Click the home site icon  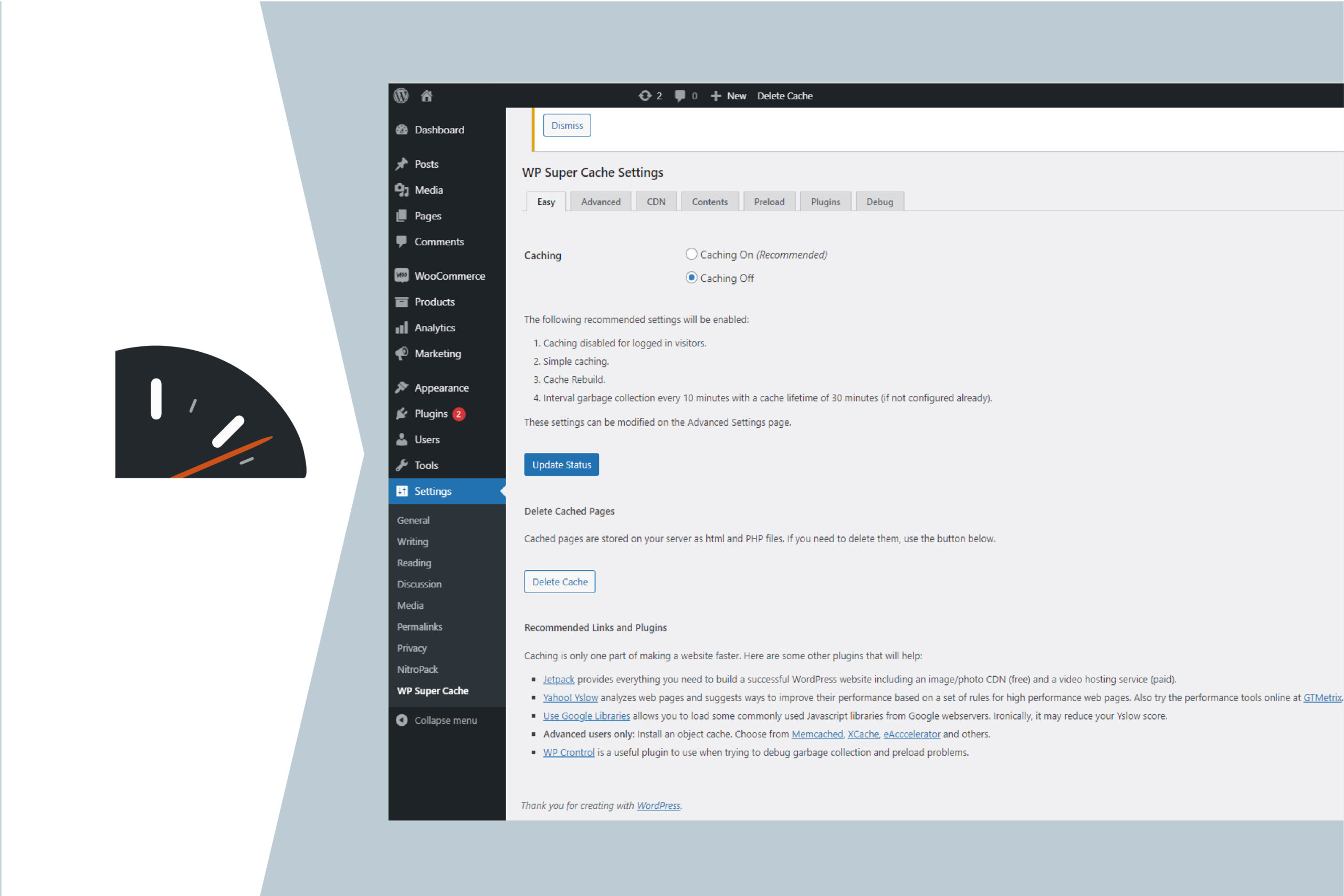[x=426, y=96]
